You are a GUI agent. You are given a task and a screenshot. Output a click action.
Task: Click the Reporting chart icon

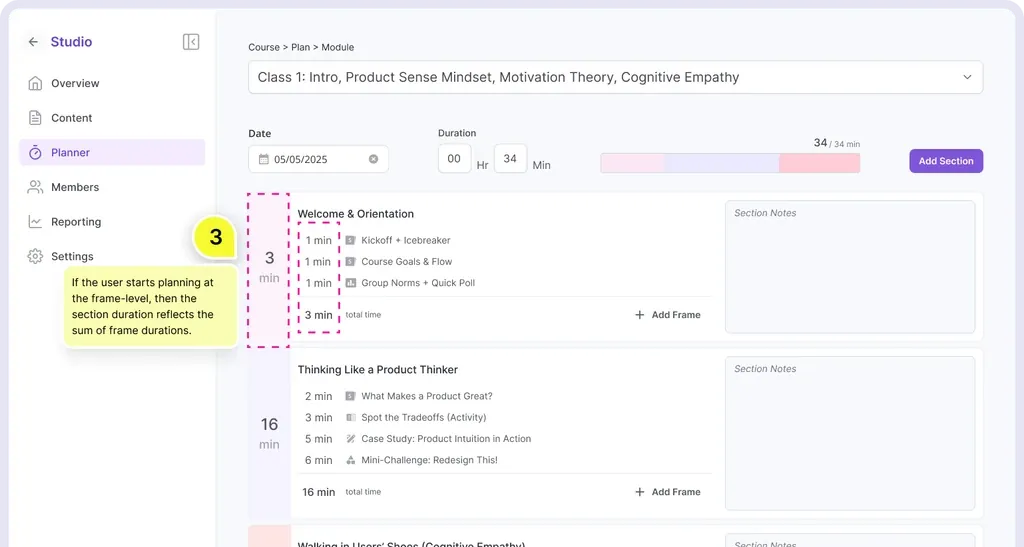(35, 221)
